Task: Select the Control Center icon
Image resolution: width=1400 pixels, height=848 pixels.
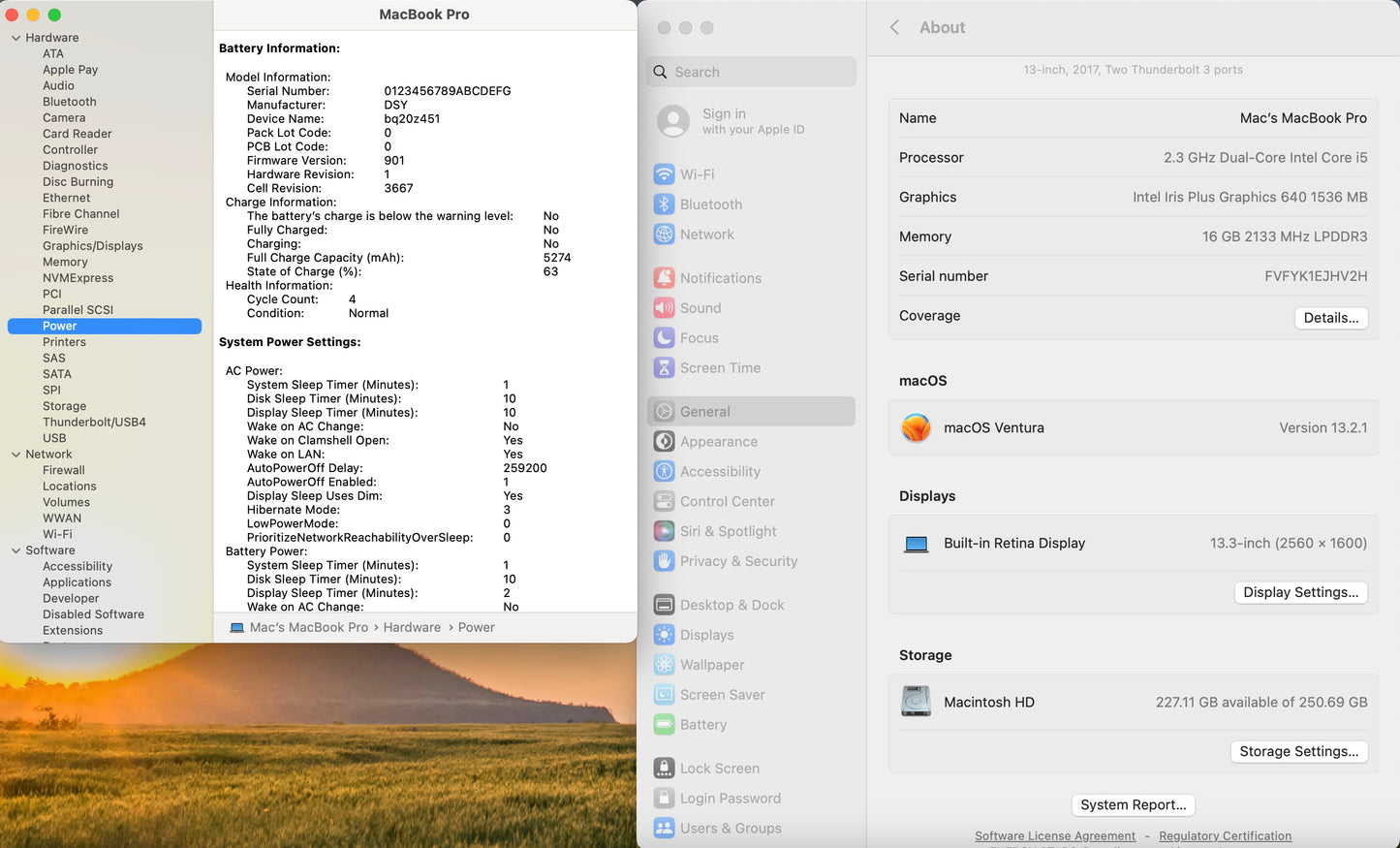Action: coord(664,501)
